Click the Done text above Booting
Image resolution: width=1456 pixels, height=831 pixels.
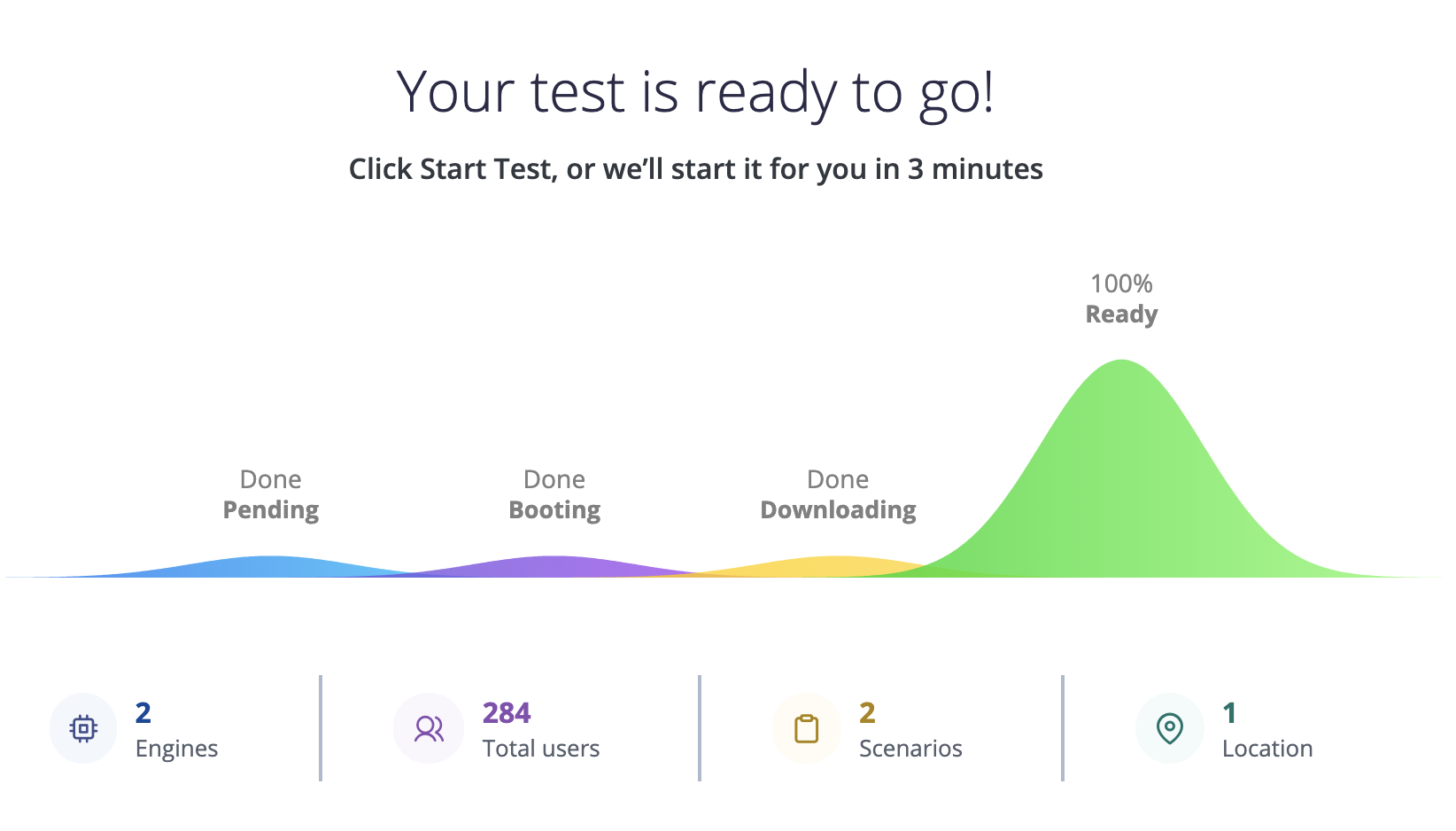pyautogui.click(x=554, y=479)
